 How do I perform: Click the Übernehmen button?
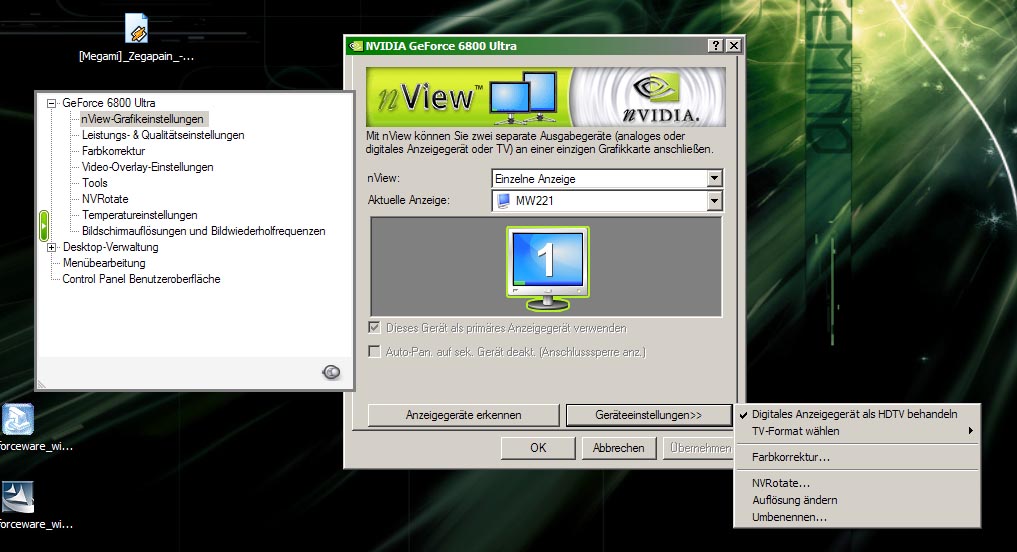(x=699, y=448)
